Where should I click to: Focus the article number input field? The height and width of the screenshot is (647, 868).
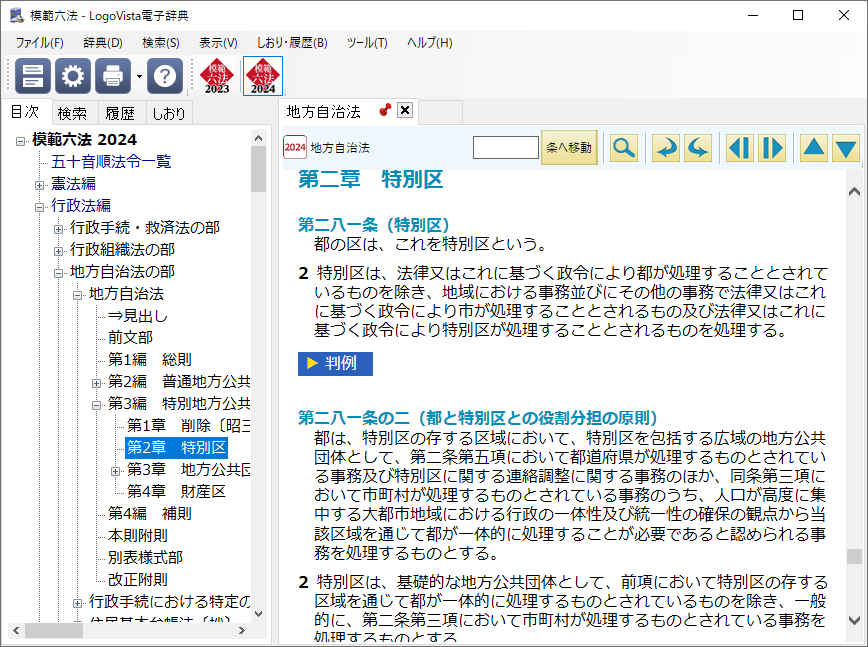point(506,147)
